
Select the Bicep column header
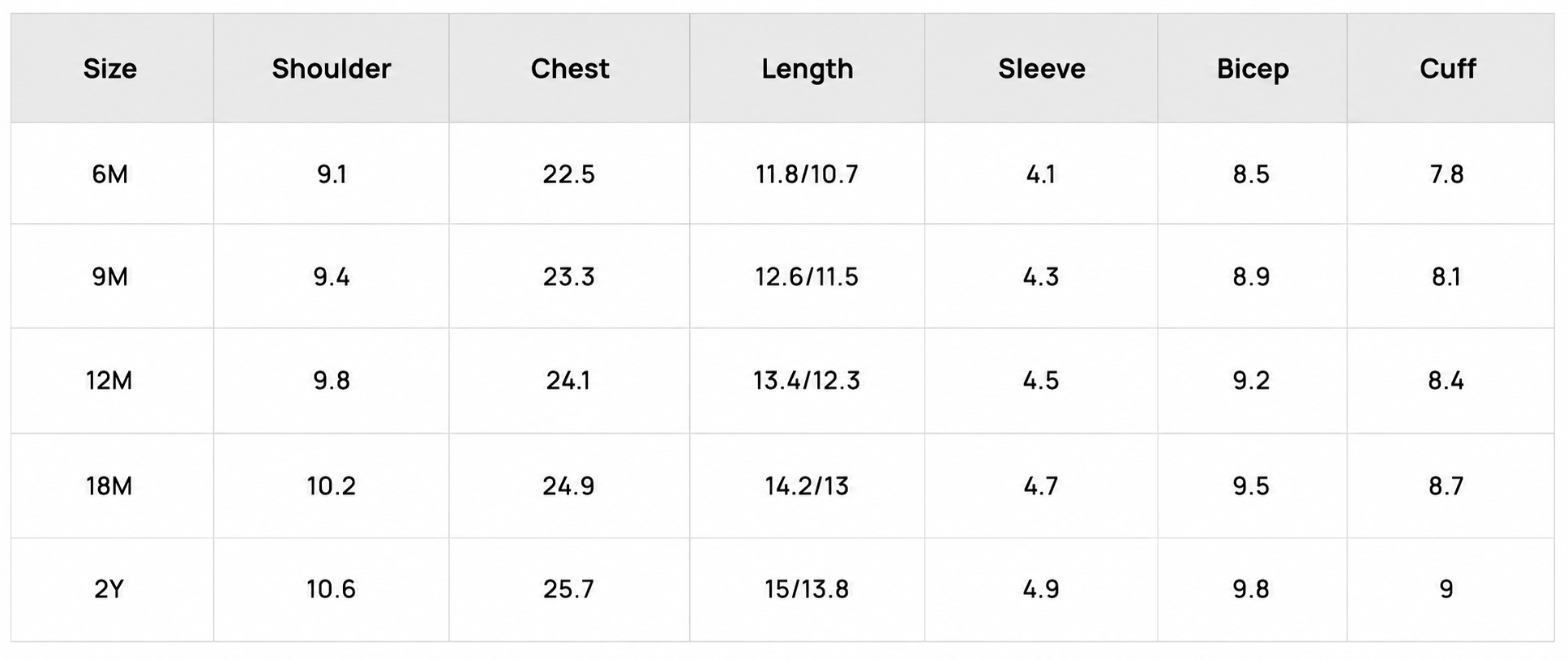1252,70
